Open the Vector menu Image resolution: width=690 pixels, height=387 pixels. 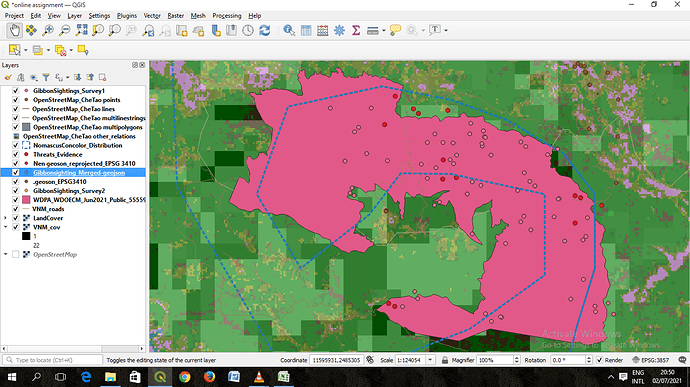tap(152, 15)
